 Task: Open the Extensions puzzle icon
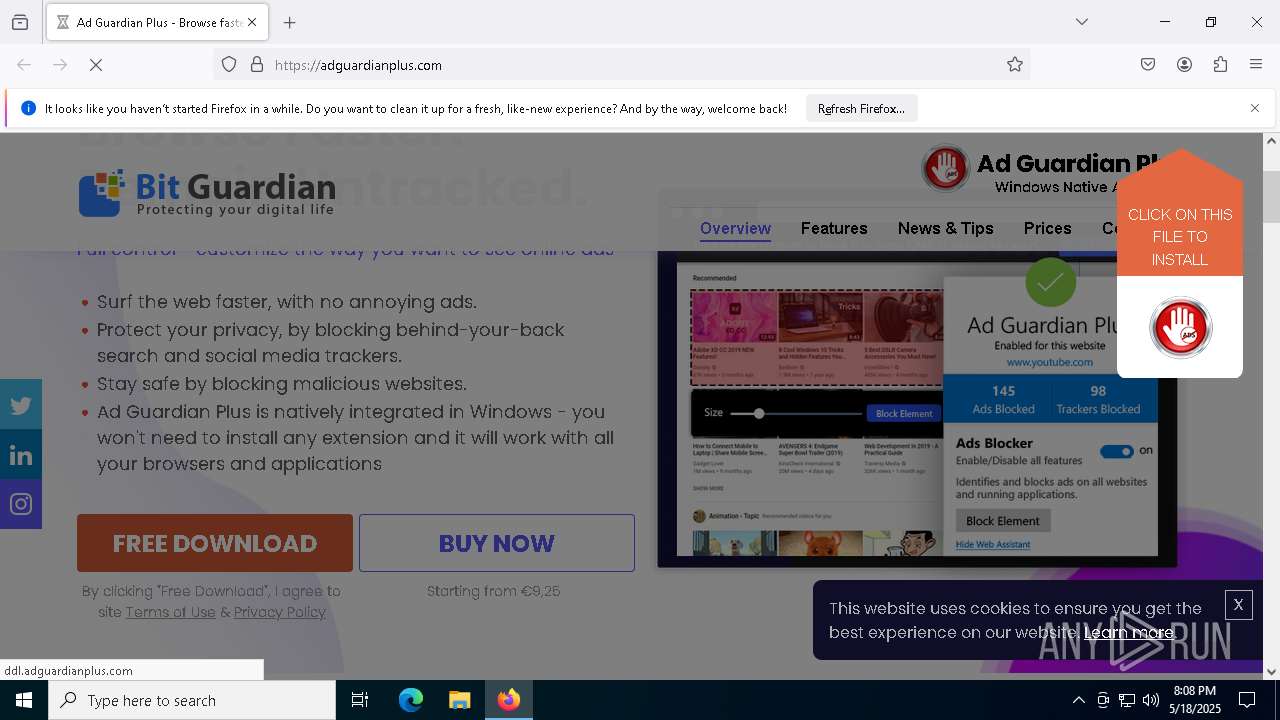coord(1220,65)
